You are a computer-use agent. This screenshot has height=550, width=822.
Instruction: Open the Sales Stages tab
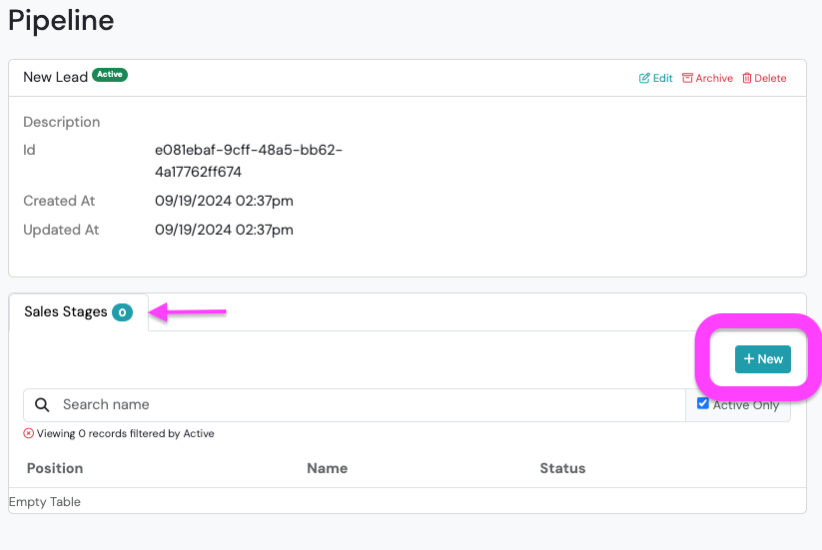[78, 312]
